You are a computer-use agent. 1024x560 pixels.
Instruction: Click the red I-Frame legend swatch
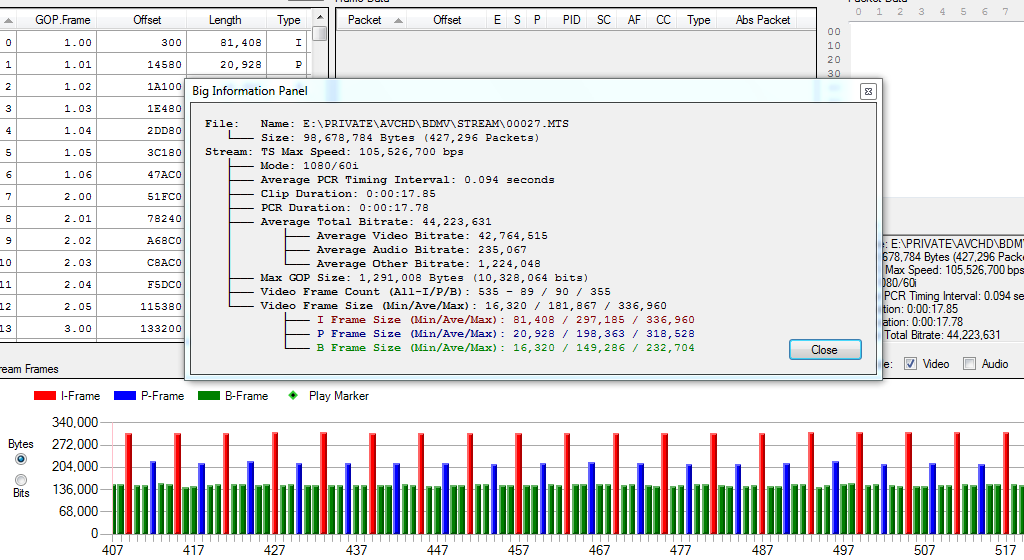[x=44, y=396]
